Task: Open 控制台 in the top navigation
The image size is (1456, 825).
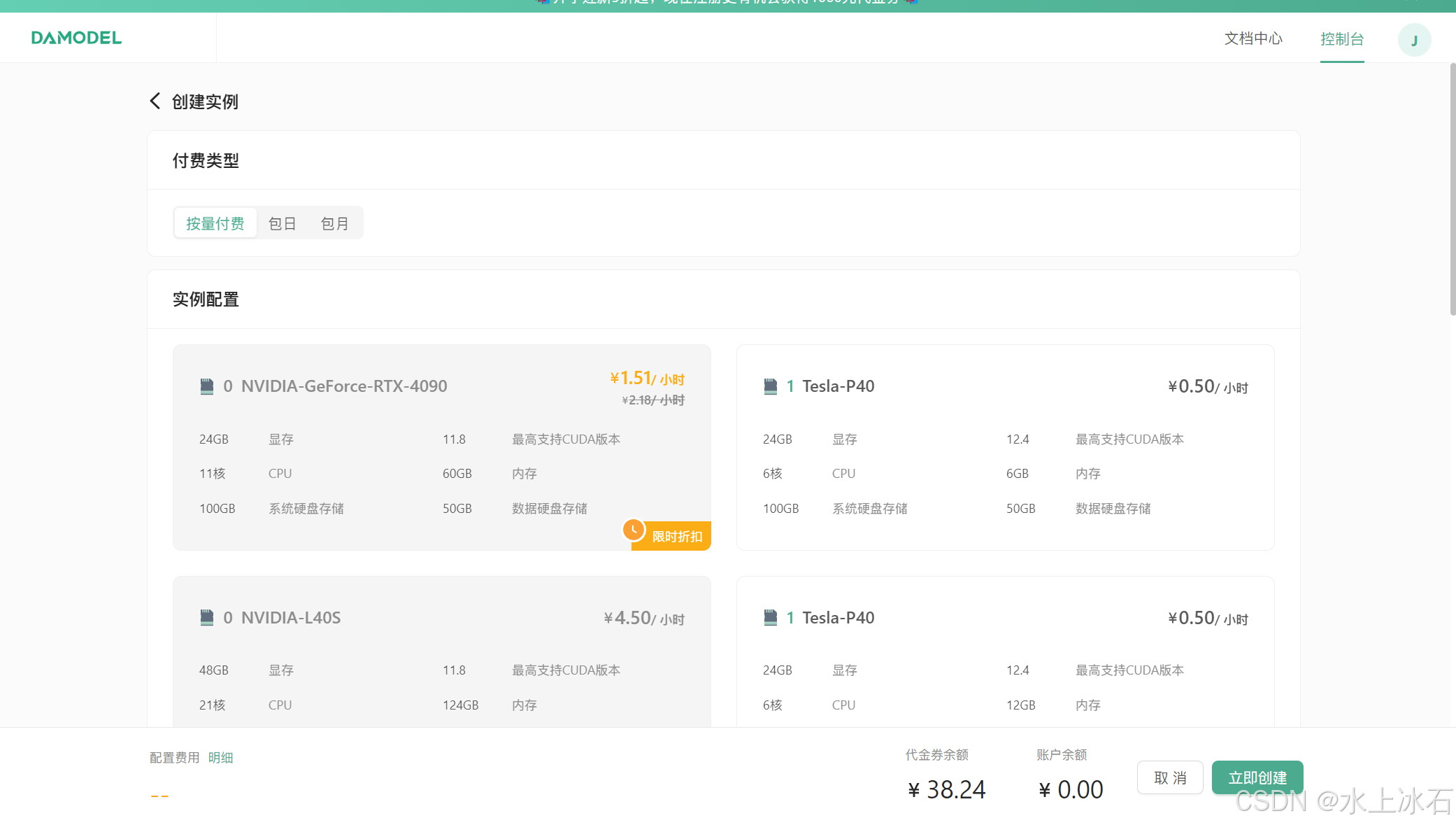Action: (1342, 39)
